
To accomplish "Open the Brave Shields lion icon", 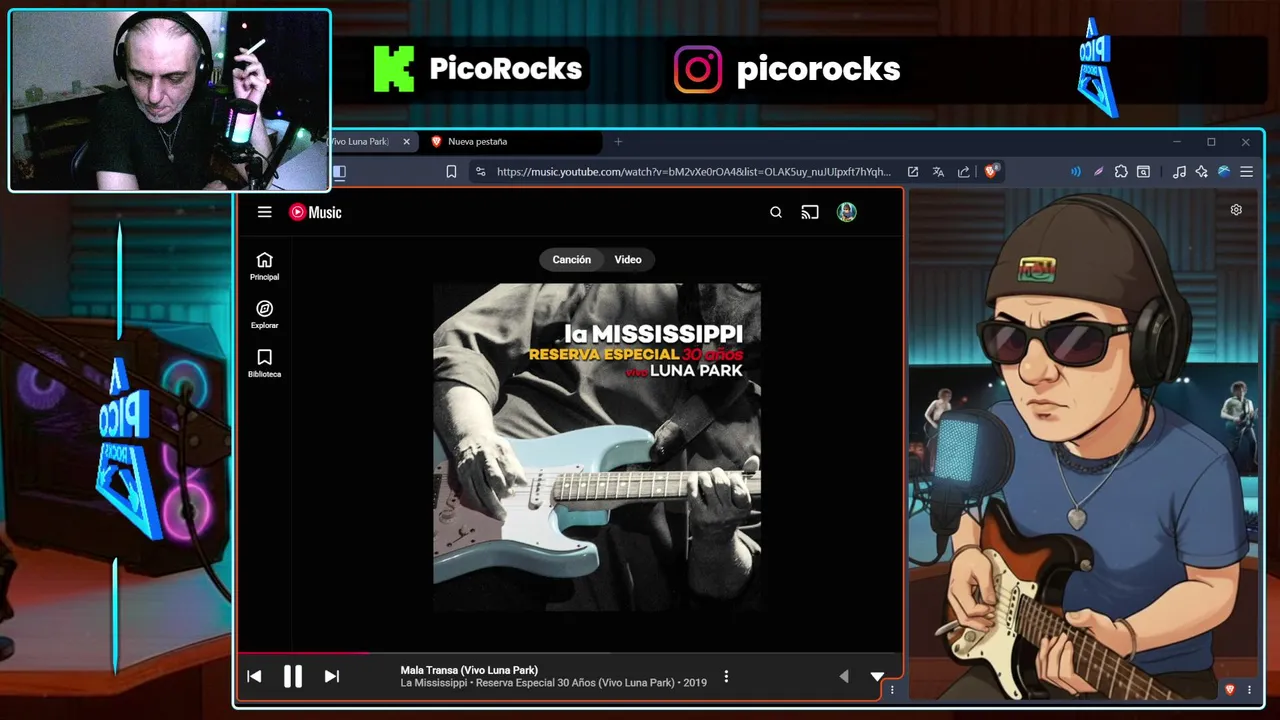I will tap(991, 172).
